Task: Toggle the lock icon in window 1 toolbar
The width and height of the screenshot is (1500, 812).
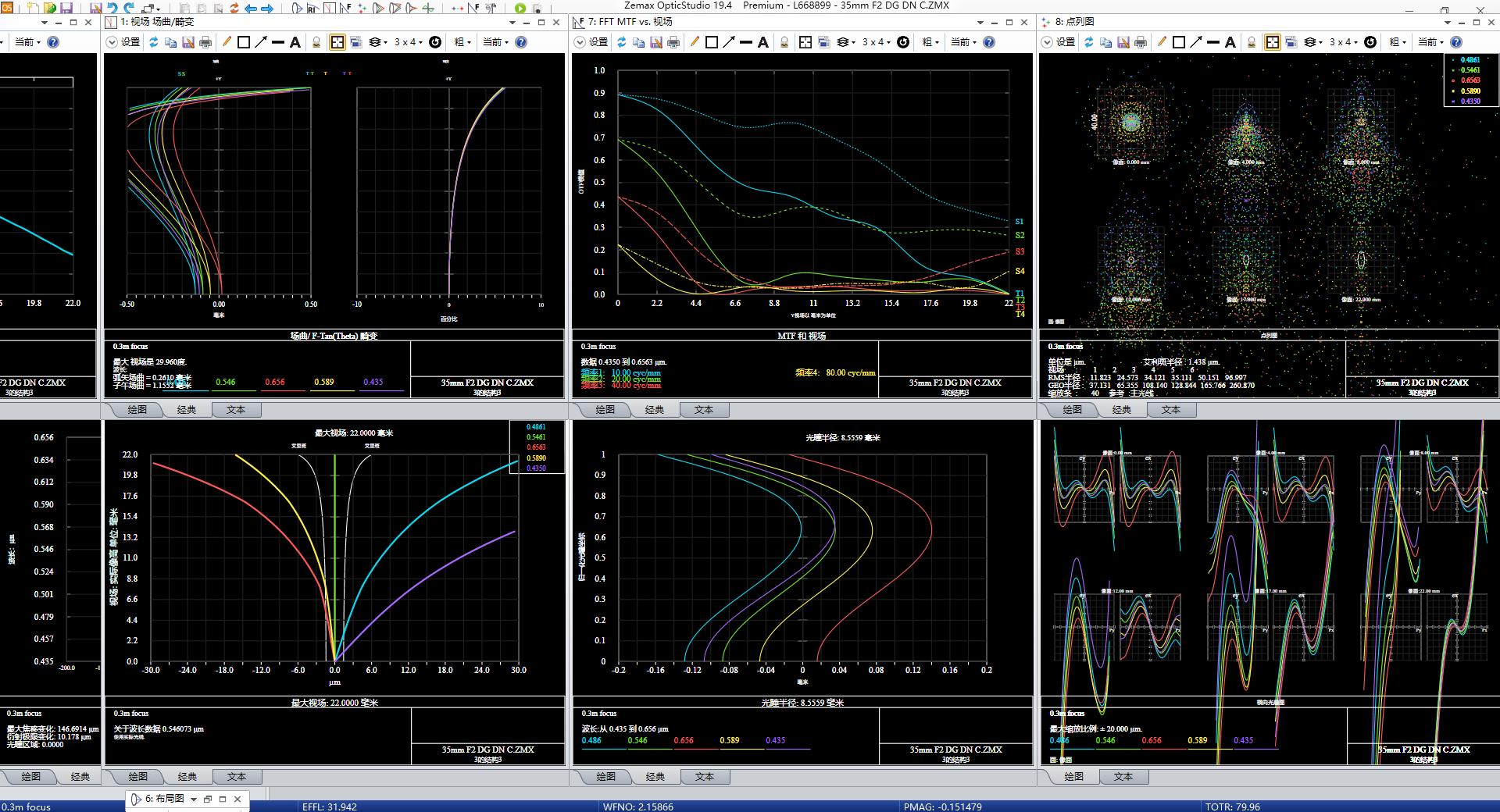Action: (x=316, y=42)
